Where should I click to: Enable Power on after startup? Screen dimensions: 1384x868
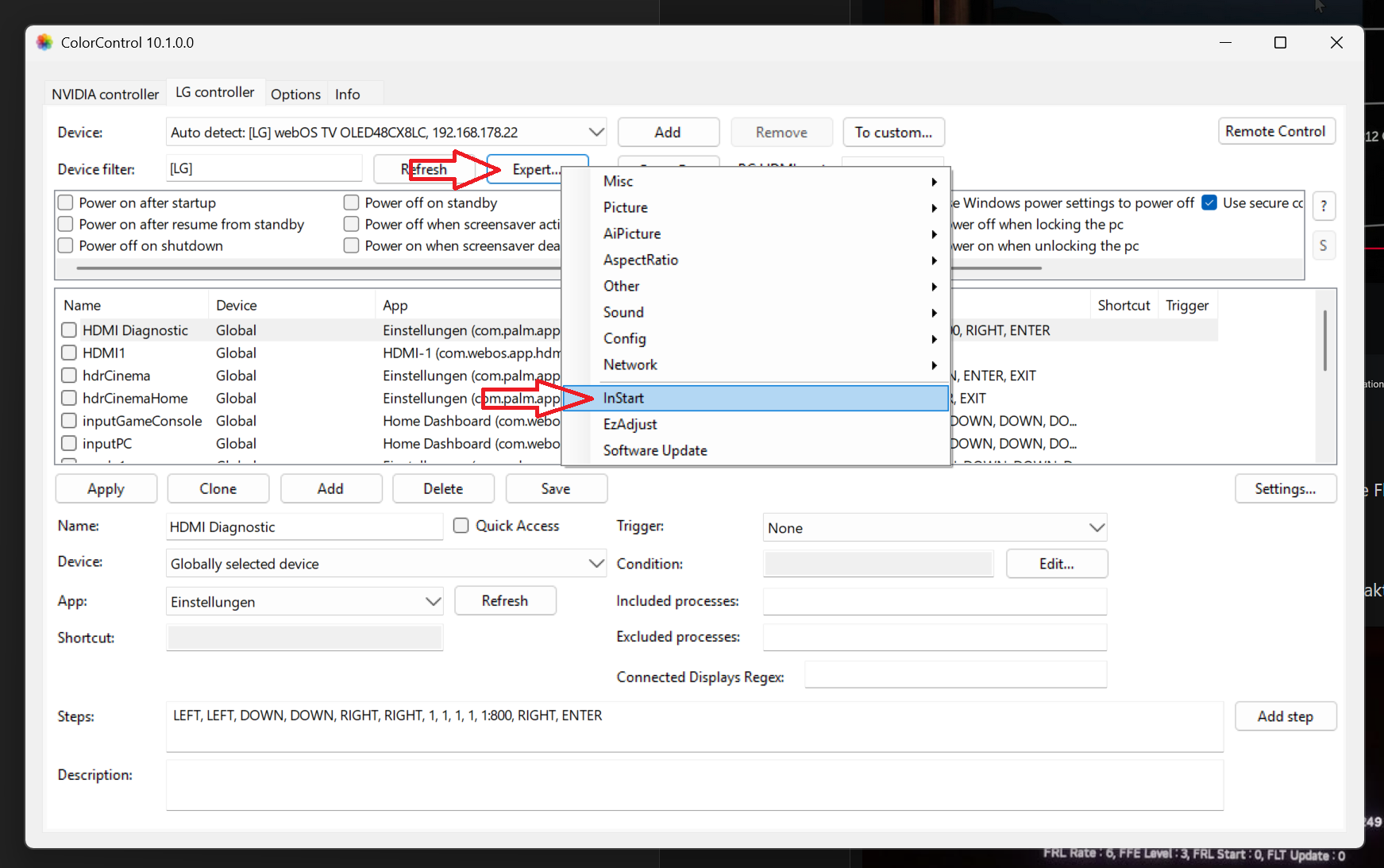tap(66, 203)
